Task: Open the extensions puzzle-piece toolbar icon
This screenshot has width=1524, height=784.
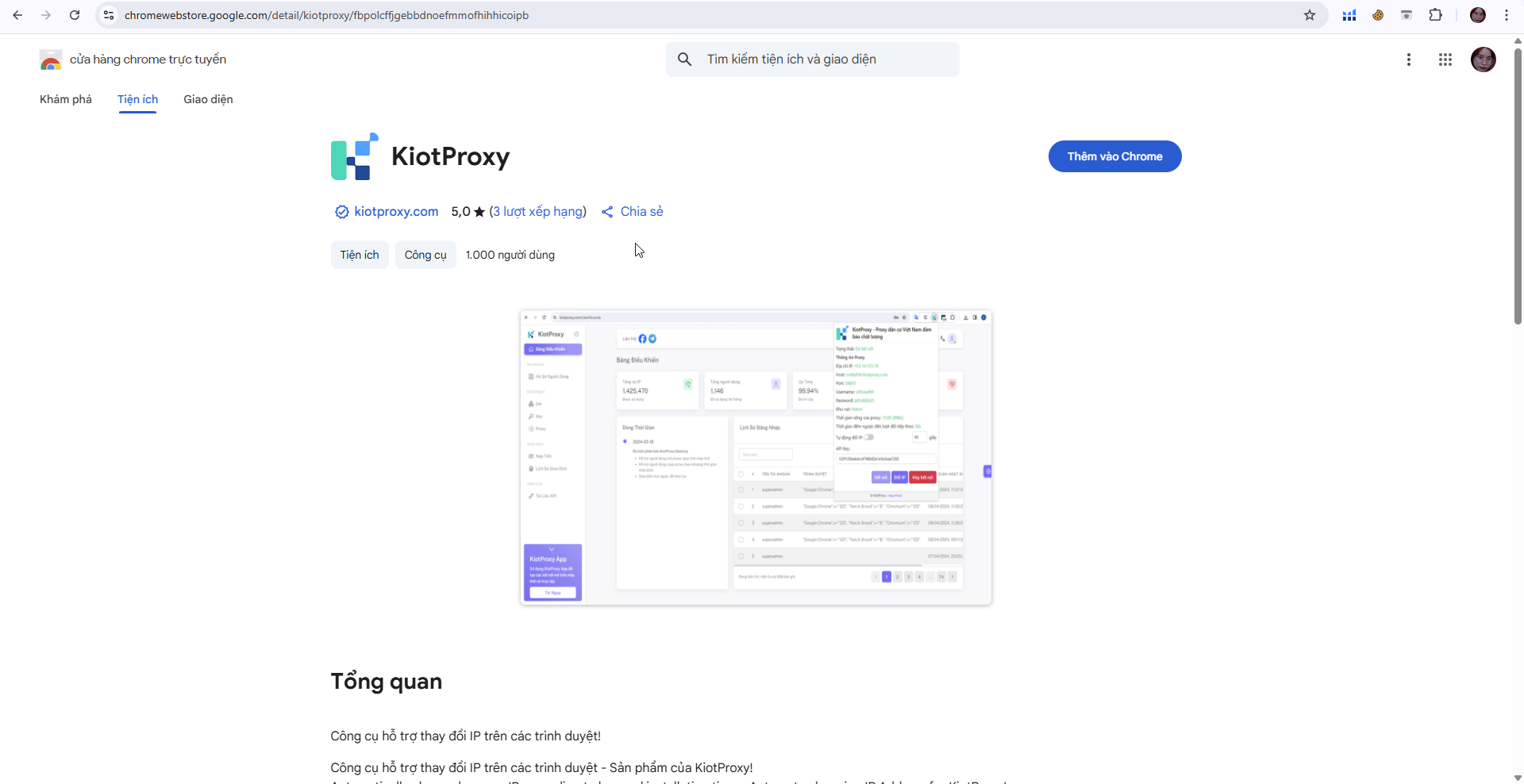Action: 1436,15
